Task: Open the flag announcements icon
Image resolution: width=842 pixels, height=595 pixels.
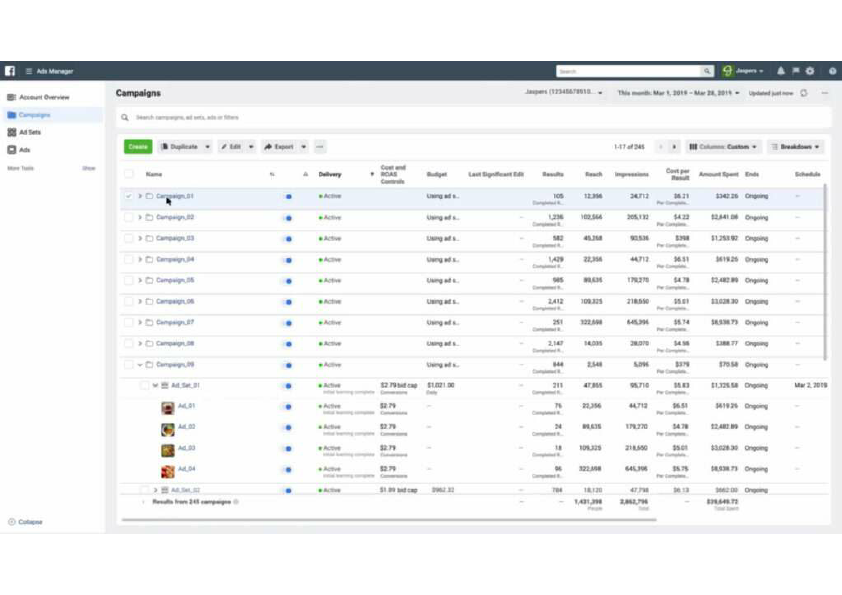Action: (796, 71)
